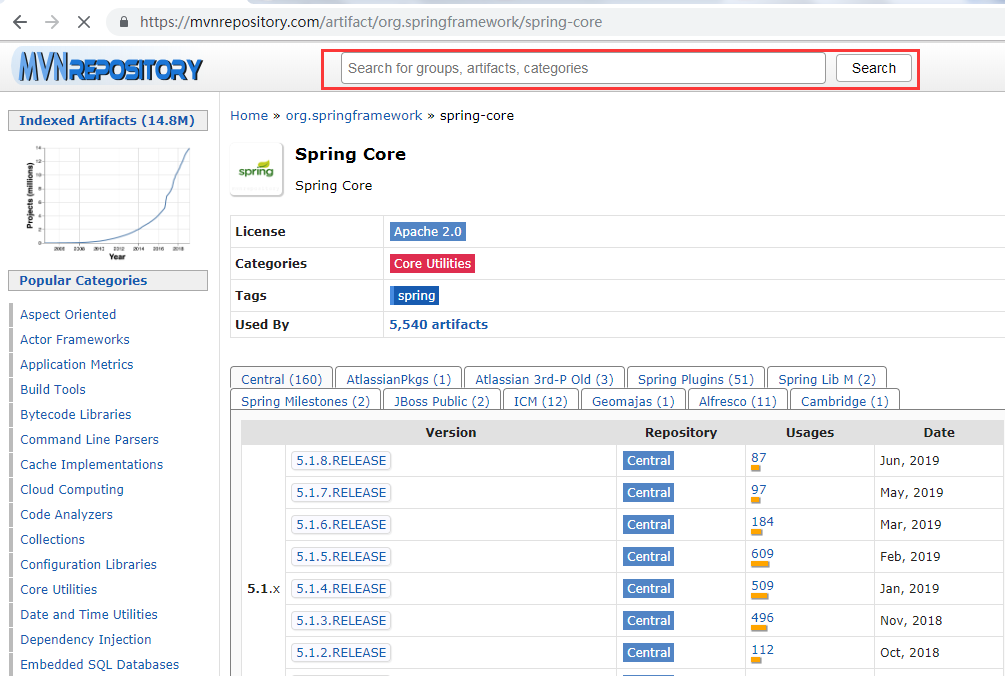Open Core Utilities sidebar category

click(58, 589)
